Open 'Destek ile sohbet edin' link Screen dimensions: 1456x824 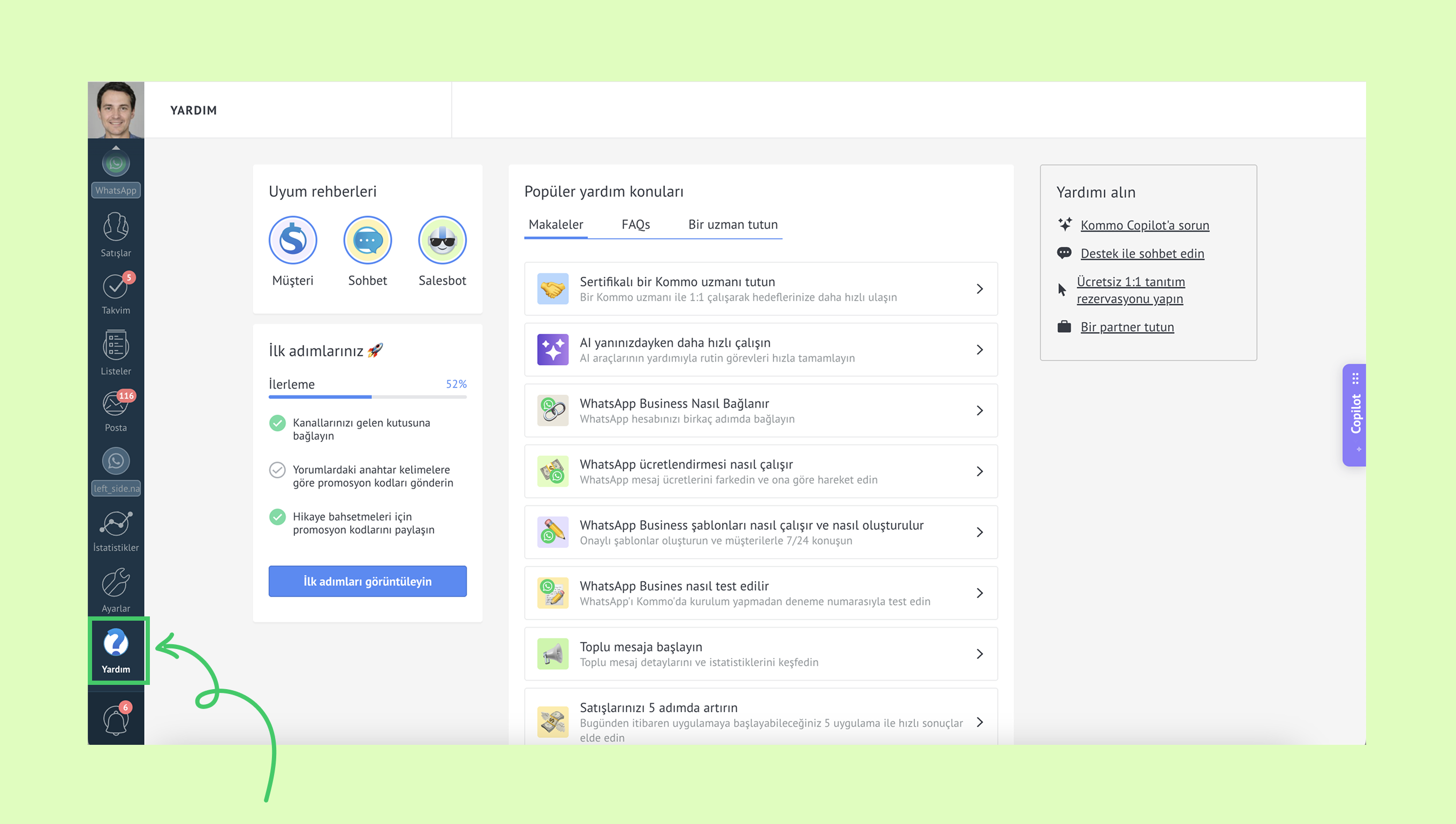click(1142, 254)
